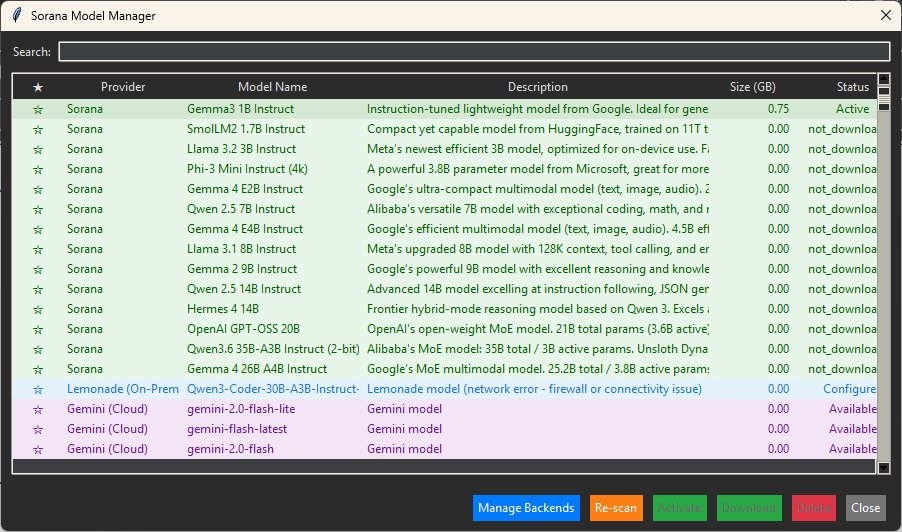Toggle favorite star for Gemma3 1B Instruct
The image size is (902, 532).
pos(38,109)
